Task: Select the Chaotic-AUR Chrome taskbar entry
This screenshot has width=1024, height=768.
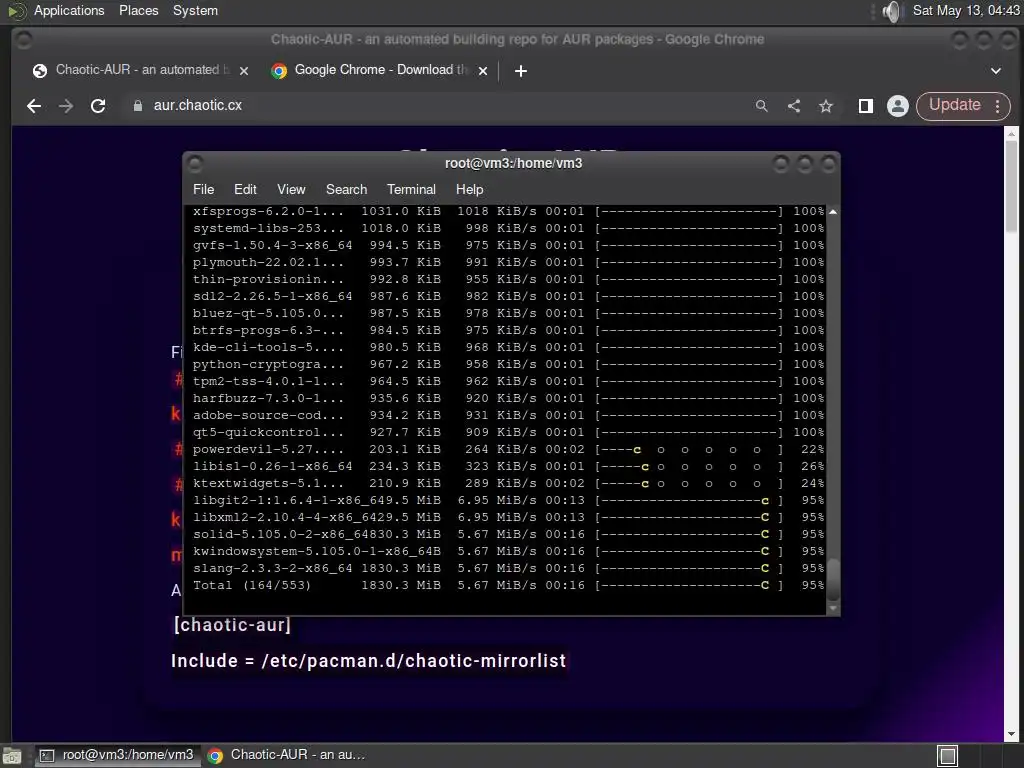Action: [285, 755]
